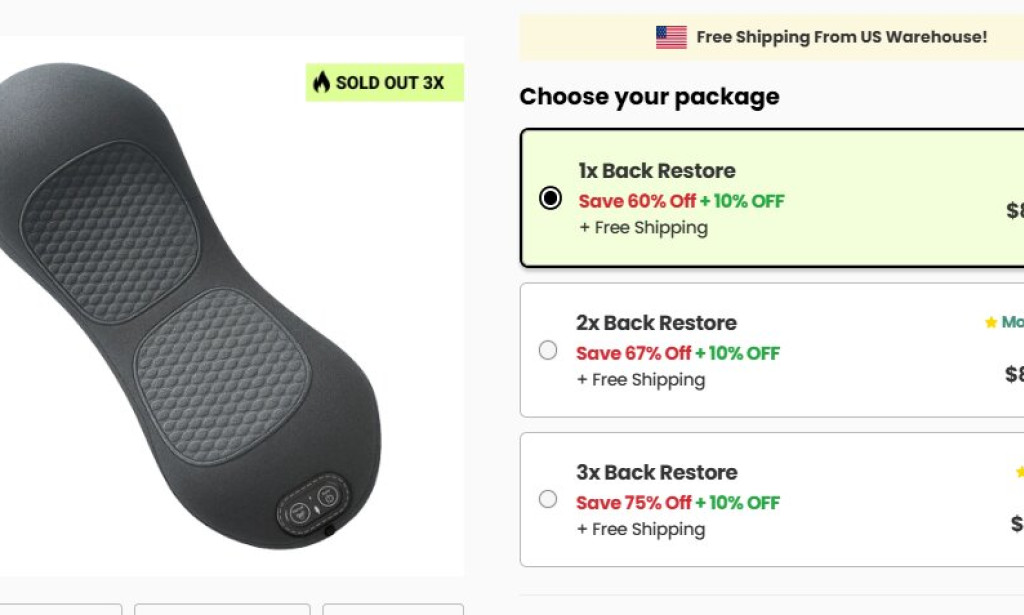This screenshot has width=1024, height=615.
Task: Click 'Save 60% Off' text on 1x package
Action: coord(637,201)
